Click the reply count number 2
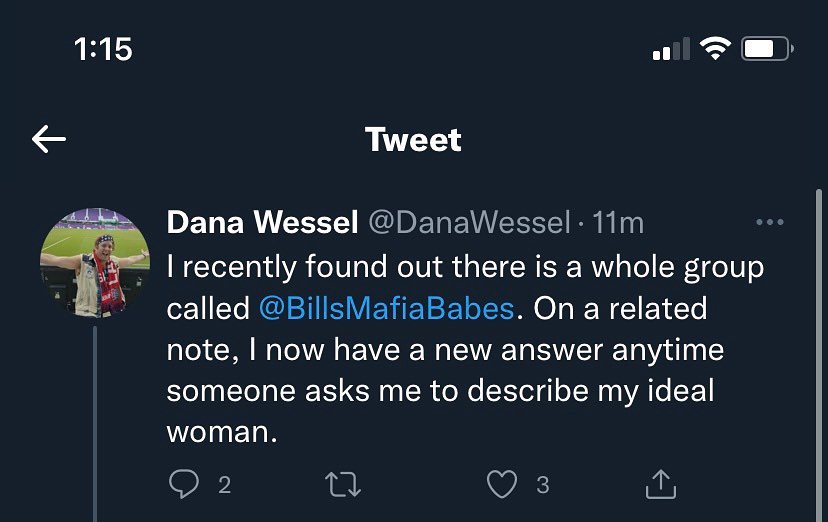Viewport: 828px width, 522px height. [x=224, y=486]
